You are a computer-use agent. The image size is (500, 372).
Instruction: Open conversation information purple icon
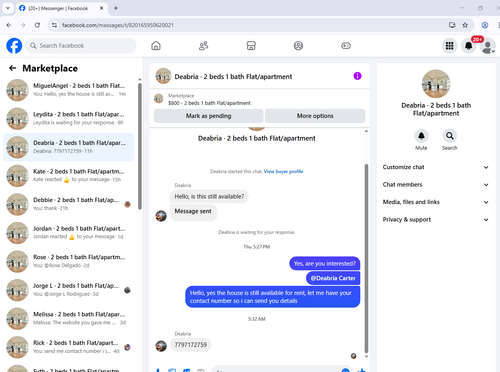click(x=357, y=76)
